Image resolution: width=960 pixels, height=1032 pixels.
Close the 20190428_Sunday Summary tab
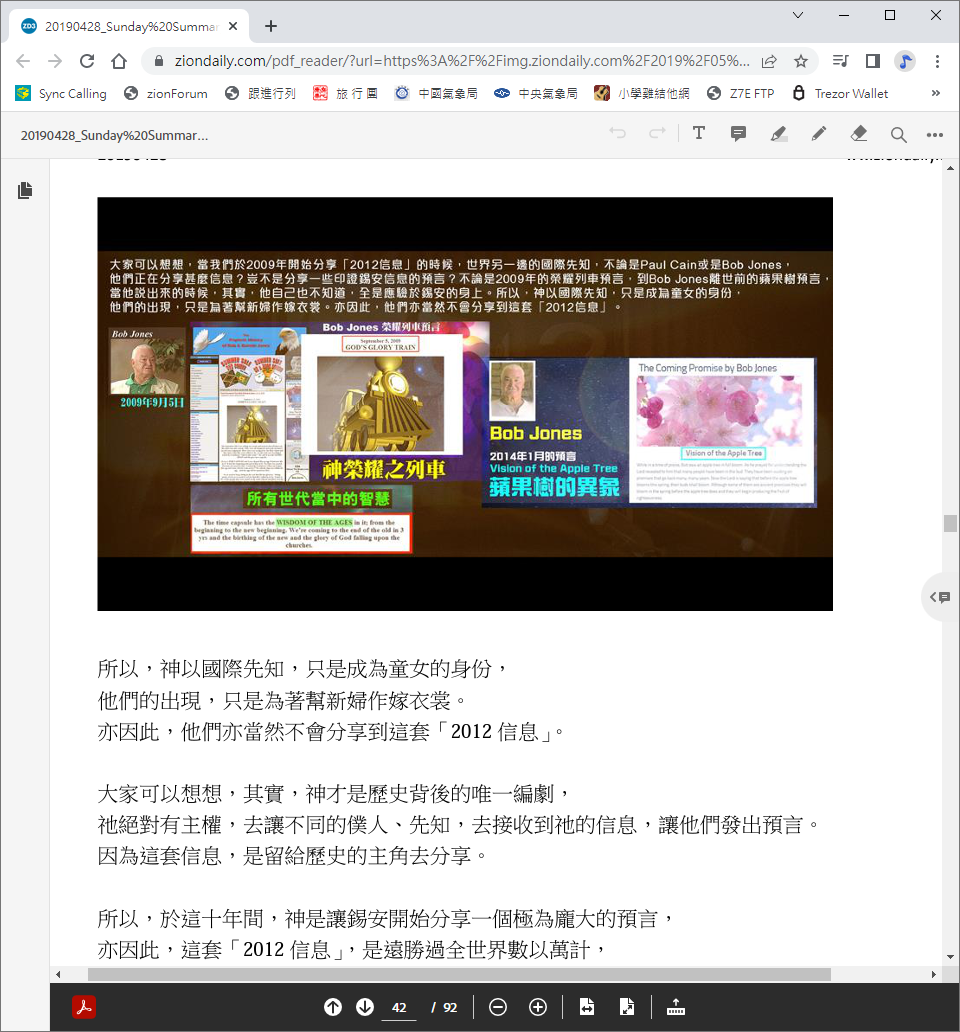point(233,26)
